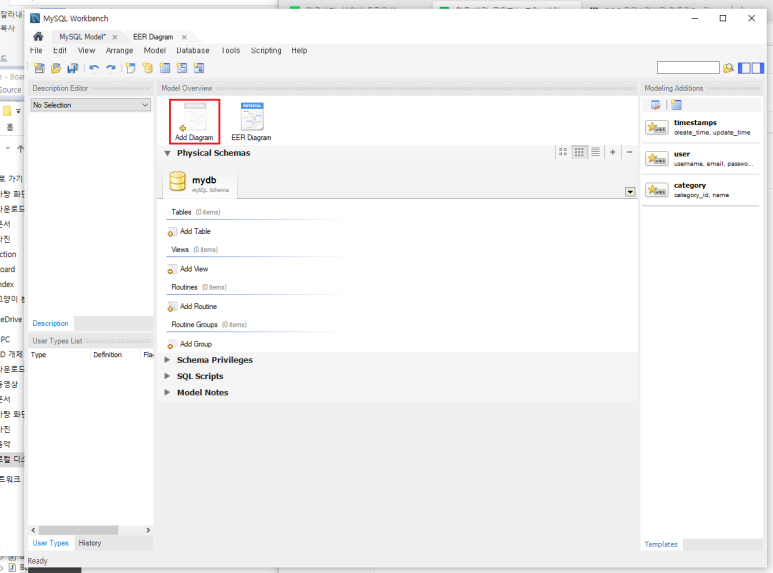
Task: Expand the Model Notes section
Action: pos(167,393)
